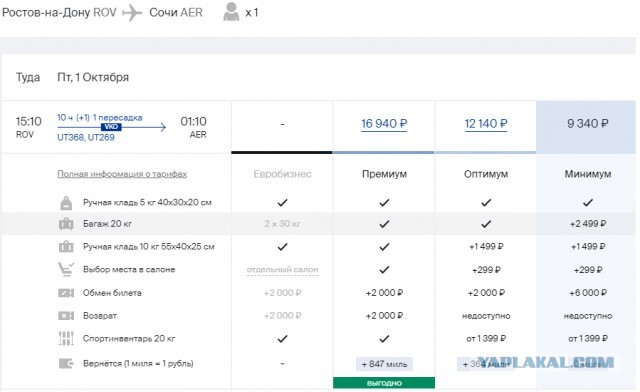
Task: Click the Ростов-на-Дону ROV origin text
Action: 59,13
